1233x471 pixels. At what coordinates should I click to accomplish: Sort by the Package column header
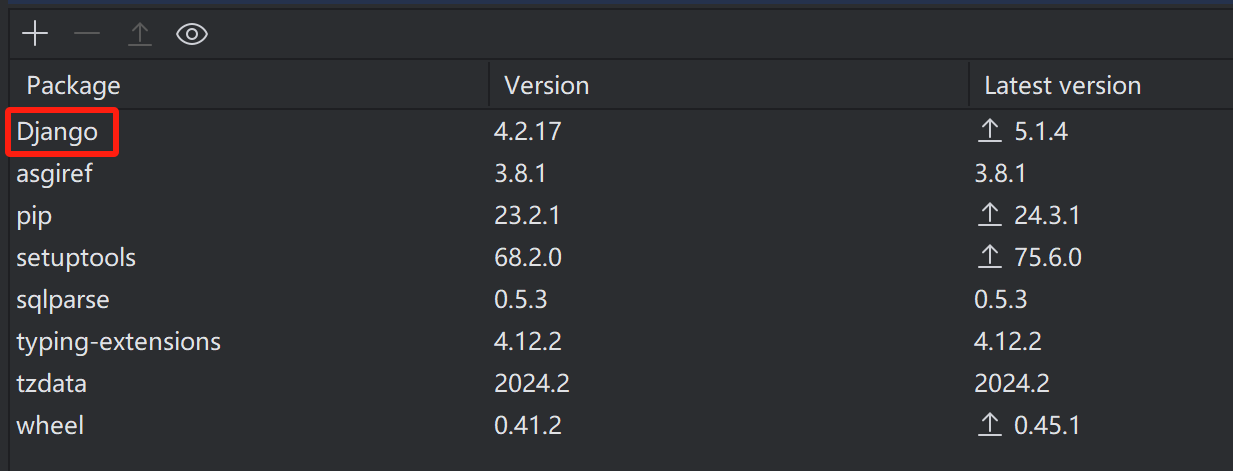pyautogui.click(x=73, y=86)
